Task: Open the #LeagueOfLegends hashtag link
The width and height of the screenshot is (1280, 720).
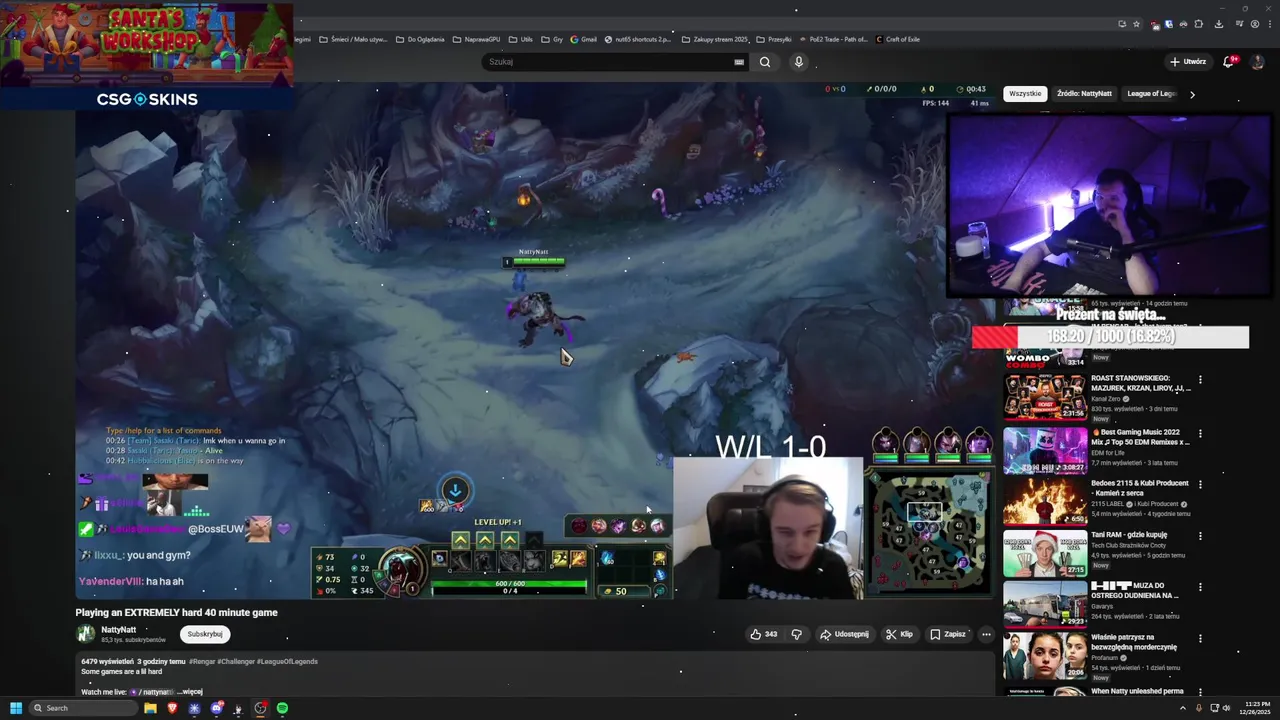Action: point(287,662)
